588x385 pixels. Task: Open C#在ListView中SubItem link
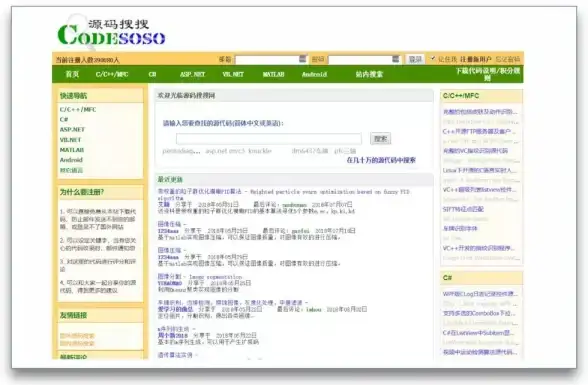click(x=478, y=333)
